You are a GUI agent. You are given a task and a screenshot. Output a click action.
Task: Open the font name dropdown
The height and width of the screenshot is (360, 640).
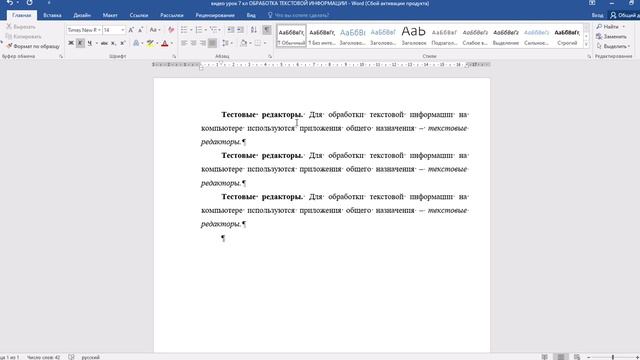[x=99, y=30]
